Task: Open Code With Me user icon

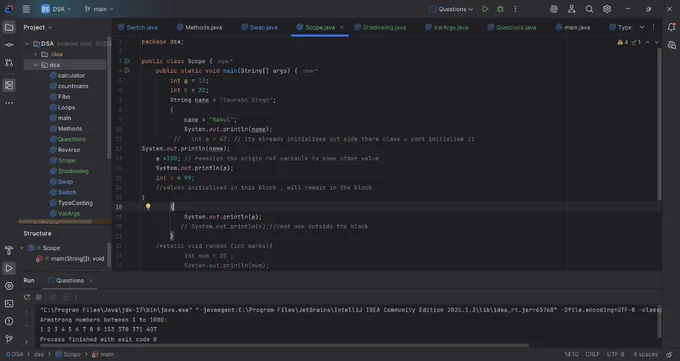Action: click(x=572, y=9)
